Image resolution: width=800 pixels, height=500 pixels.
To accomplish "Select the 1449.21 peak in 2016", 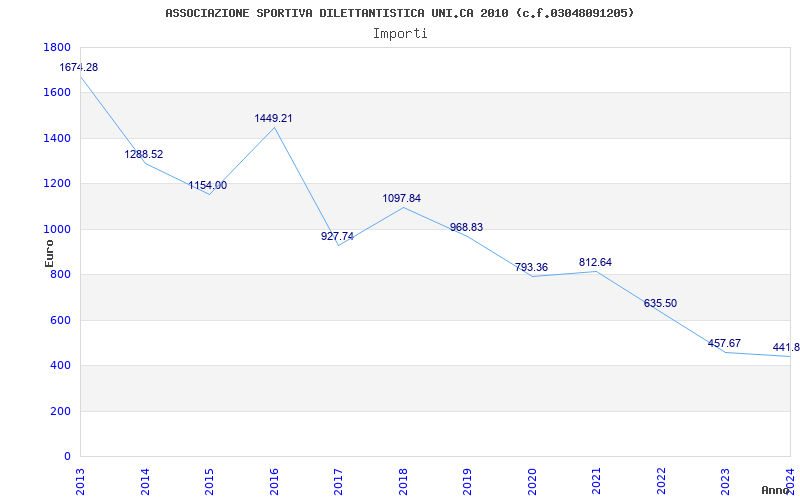I will tap(273, 118).
